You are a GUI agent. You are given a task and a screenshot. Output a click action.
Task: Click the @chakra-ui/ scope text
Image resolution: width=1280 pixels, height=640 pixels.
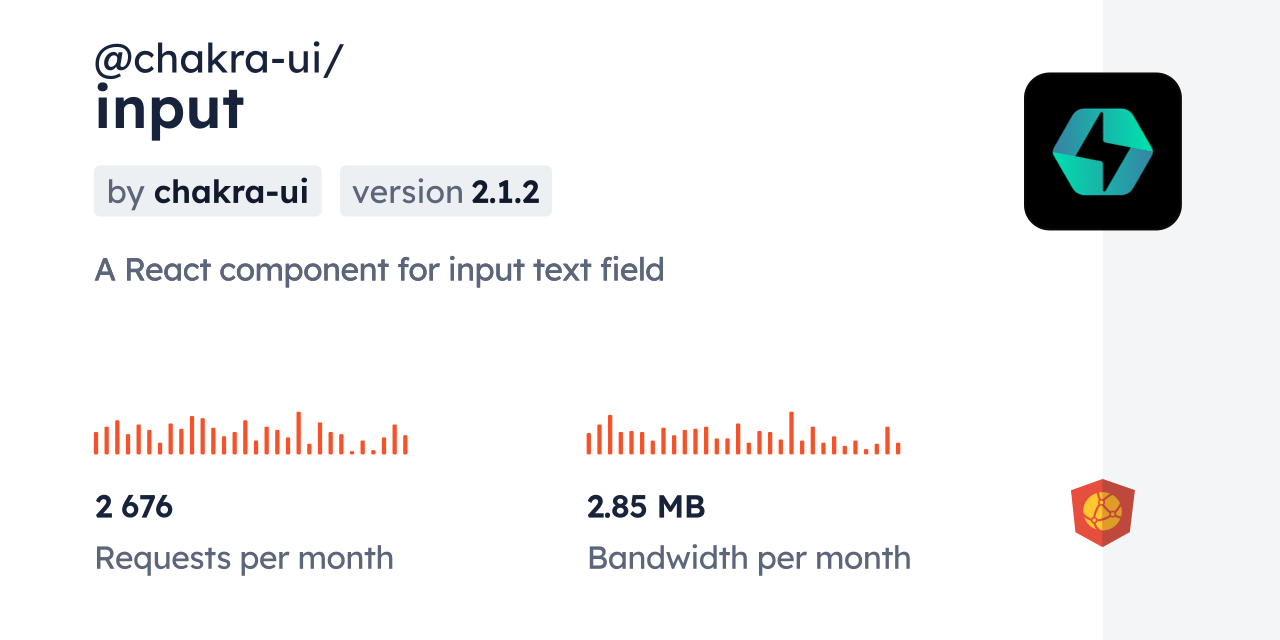point(219,59)
